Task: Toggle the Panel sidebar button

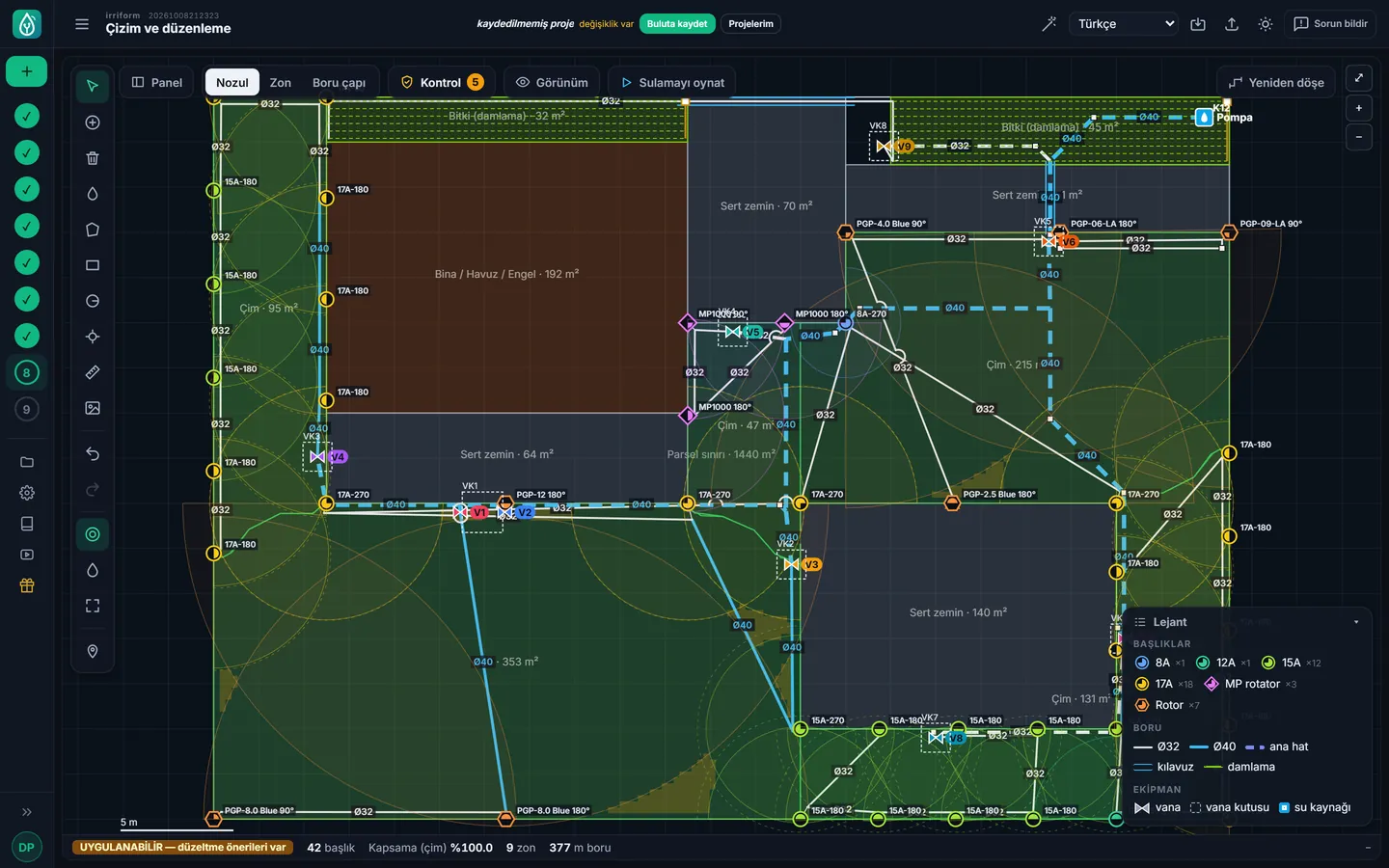Action: [157, 82]
